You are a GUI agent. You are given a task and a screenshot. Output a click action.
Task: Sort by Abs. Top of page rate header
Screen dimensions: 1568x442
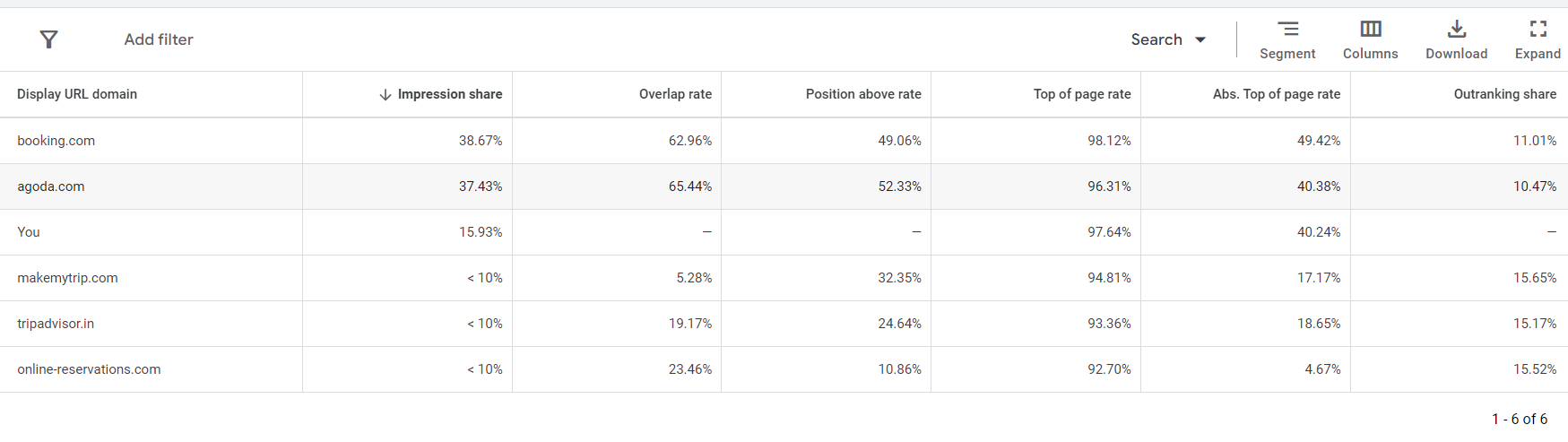point(1277,94)
